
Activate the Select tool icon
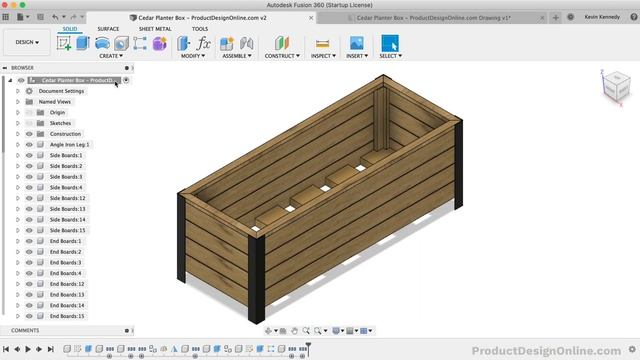pos(390,43)
